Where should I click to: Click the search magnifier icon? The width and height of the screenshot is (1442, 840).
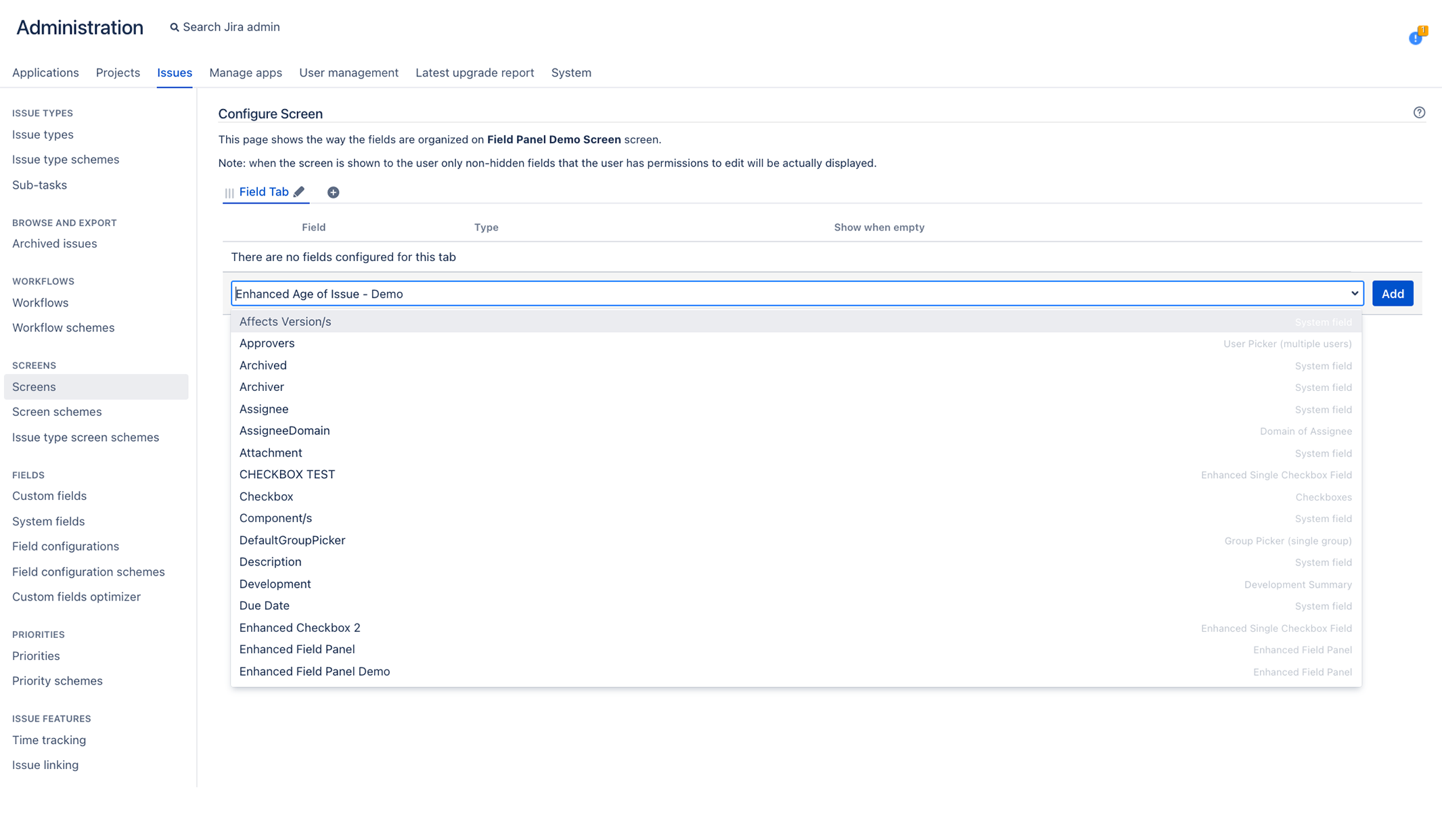[x=175, y=27]
